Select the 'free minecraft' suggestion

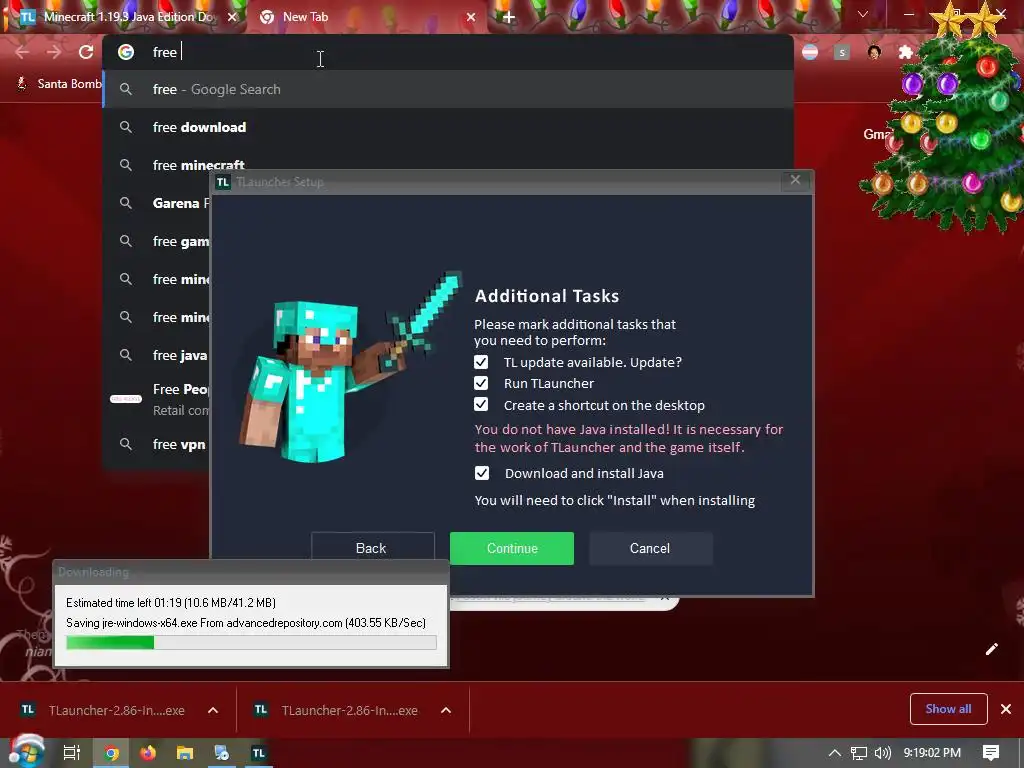[x=448, y=163]
